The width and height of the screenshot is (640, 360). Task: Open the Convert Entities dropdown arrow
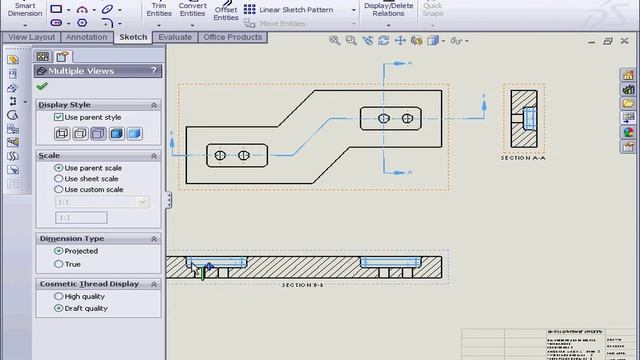(x=192, y=25)
